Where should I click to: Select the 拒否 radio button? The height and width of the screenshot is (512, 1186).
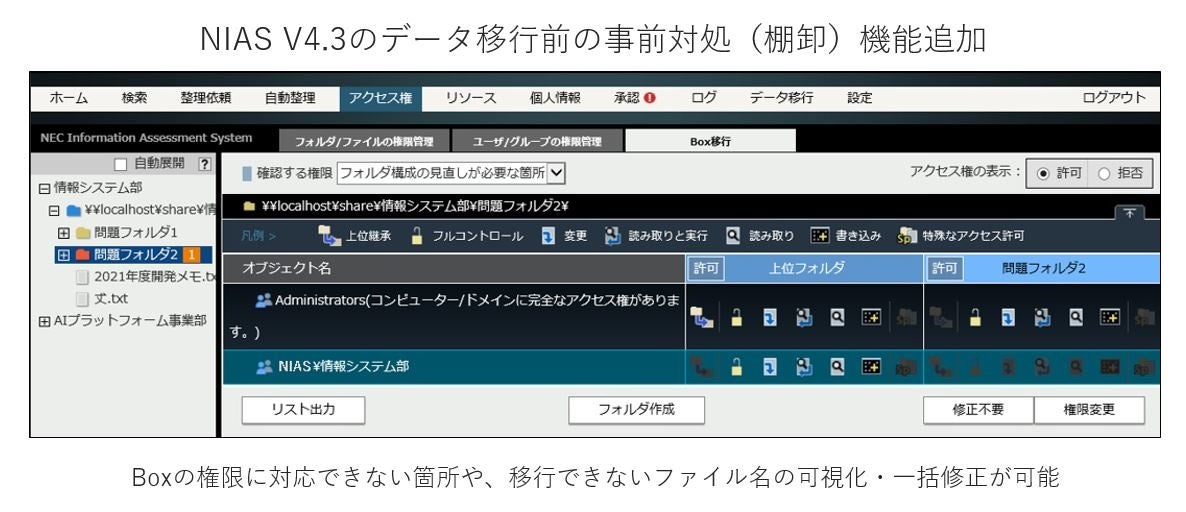(1104, 174)
